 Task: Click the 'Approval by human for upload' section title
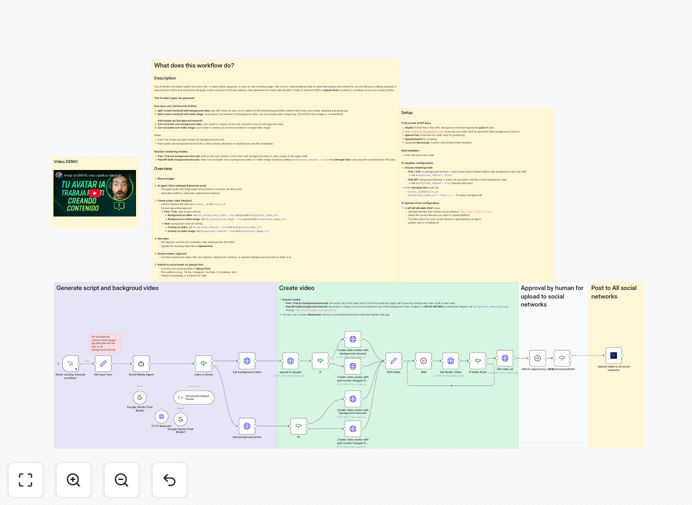[552, 296]
